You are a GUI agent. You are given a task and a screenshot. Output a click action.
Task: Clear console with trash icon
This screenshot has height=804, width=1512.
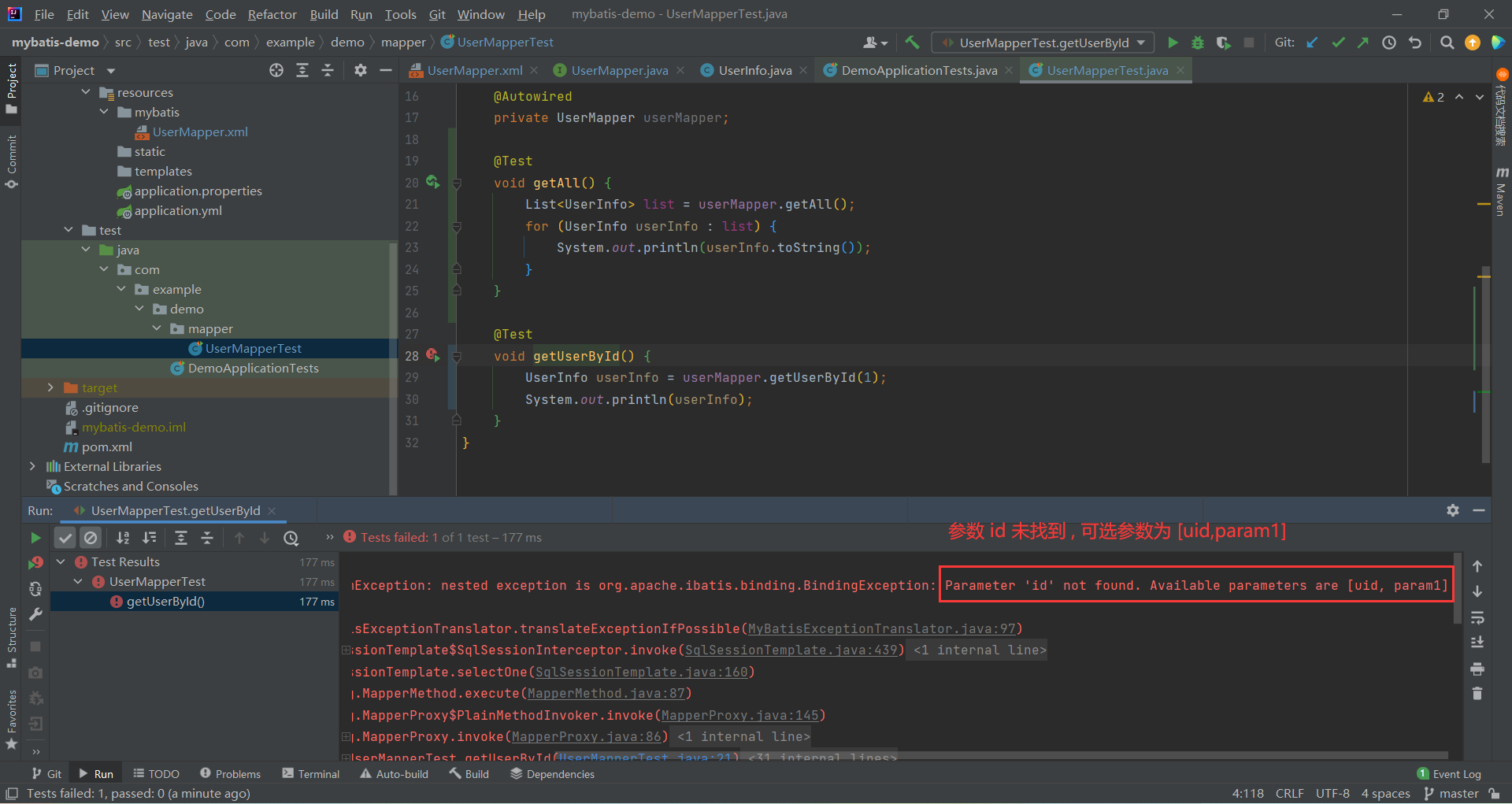[1477, 694]
